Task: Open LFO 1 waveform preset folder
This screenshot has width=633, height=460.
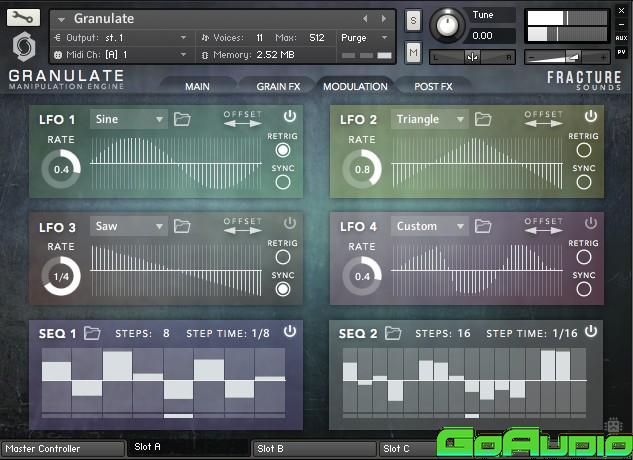Action: [182, 119]
